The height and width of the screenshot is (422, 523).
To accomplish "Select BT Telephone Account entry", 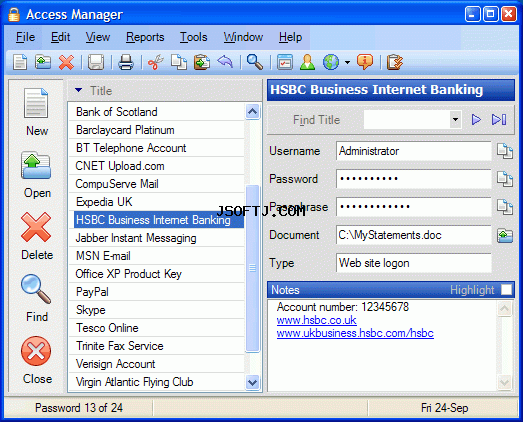I will 156,148.
